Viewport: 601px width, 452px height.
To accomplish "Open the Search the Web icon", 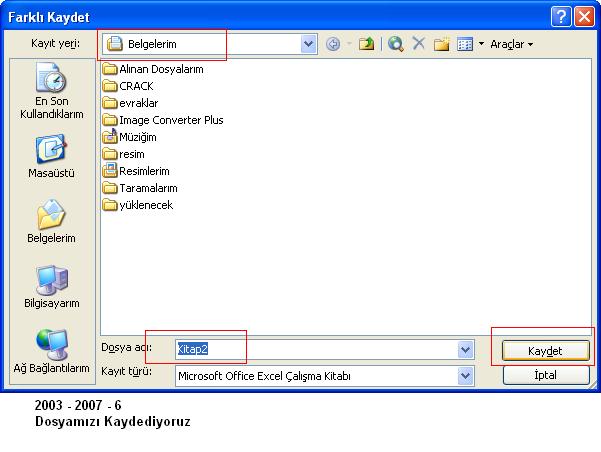I will pyautogui.click(x=396, y=44).
